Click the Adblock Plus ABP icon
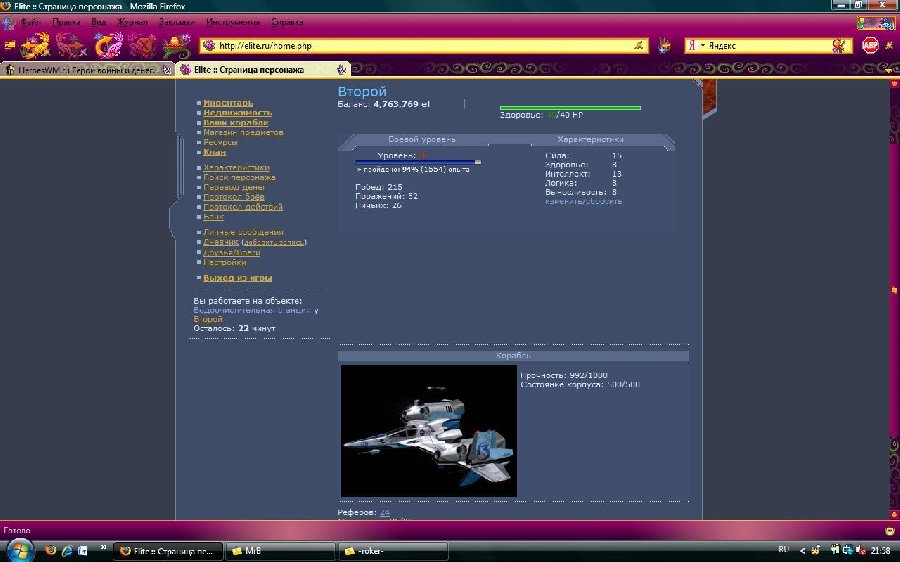Screen dimensions: 900x562 coord(869,45)
